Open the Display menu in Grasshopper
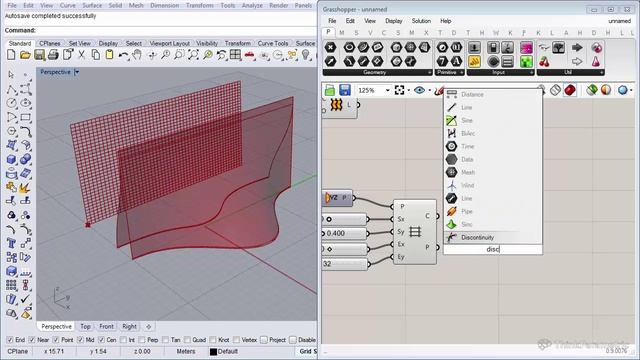640x360 pixels. 393,21
